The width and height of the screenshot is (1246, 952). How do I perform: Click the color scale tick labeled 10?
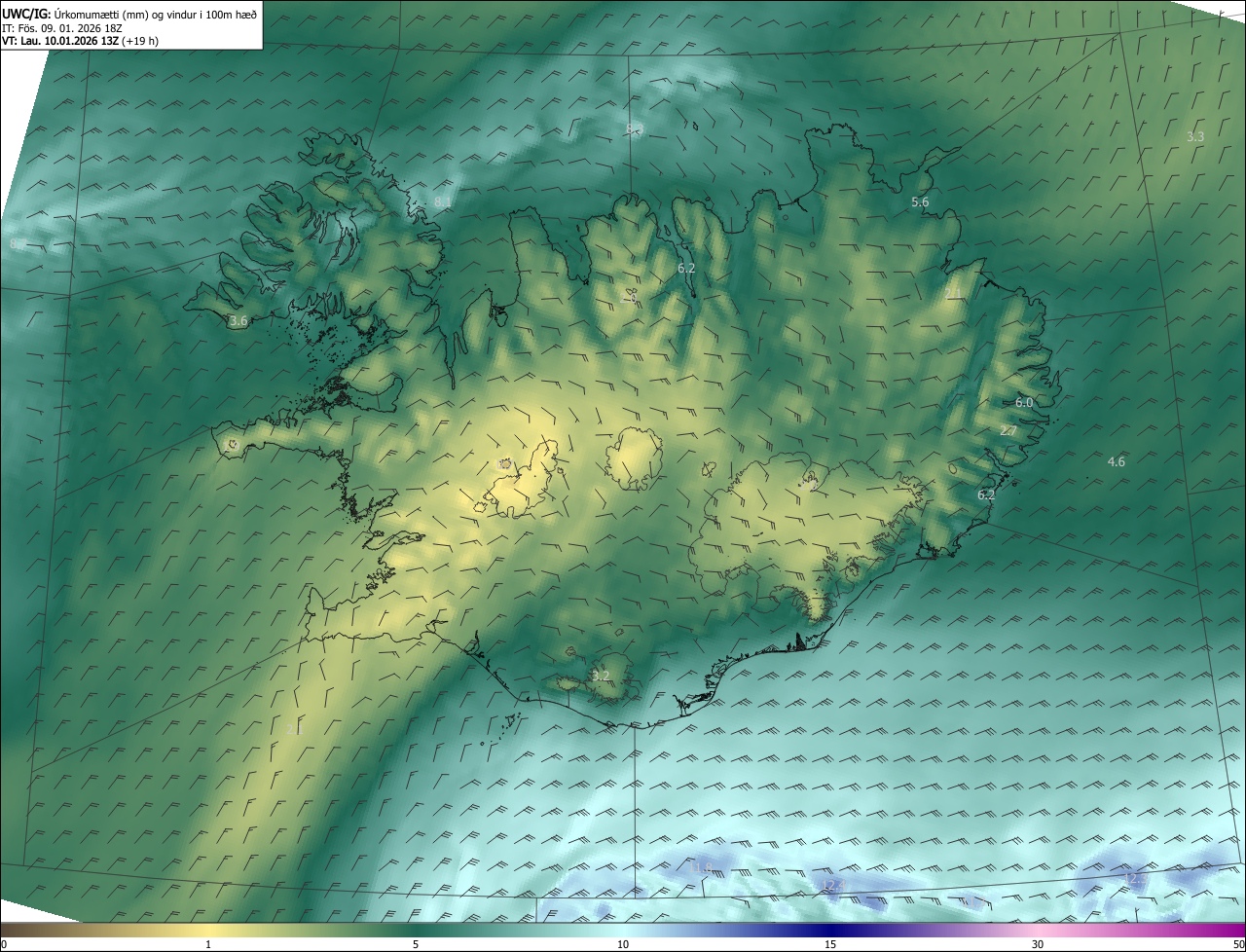point(623,944)
